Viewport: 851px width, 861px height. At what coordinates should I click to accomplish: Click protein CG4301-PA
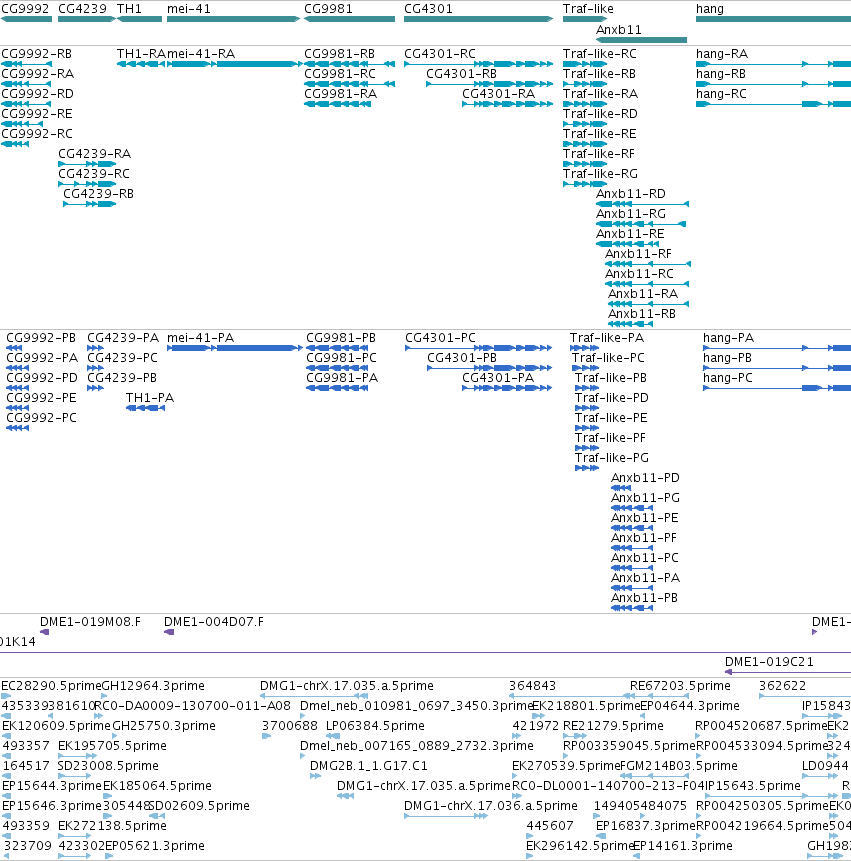[507, 388]
